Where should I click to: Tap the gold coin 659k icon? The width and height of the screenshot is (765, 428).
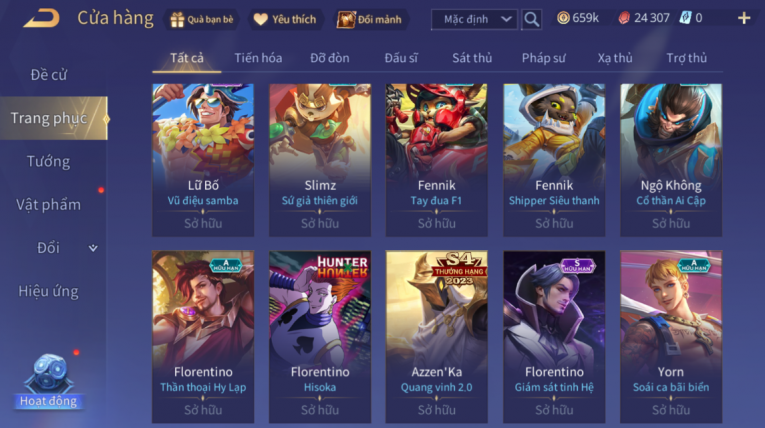[x=563, y=19]
